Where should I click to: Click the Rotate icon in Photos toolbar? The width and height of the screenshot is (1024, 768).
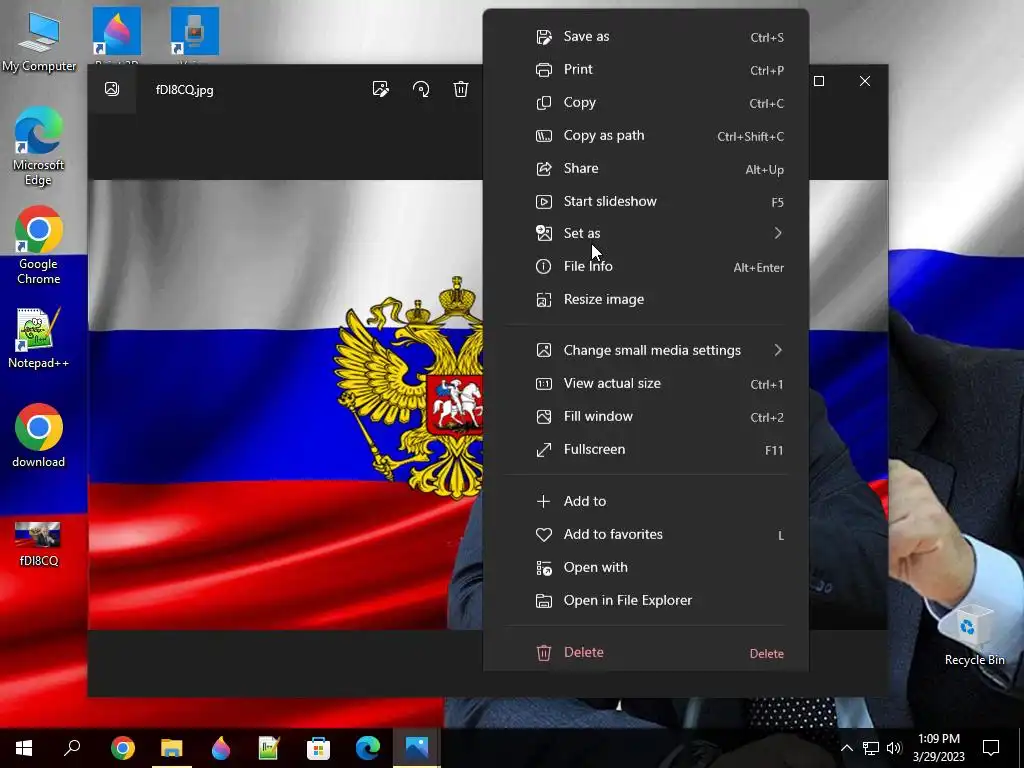[421, 89]
